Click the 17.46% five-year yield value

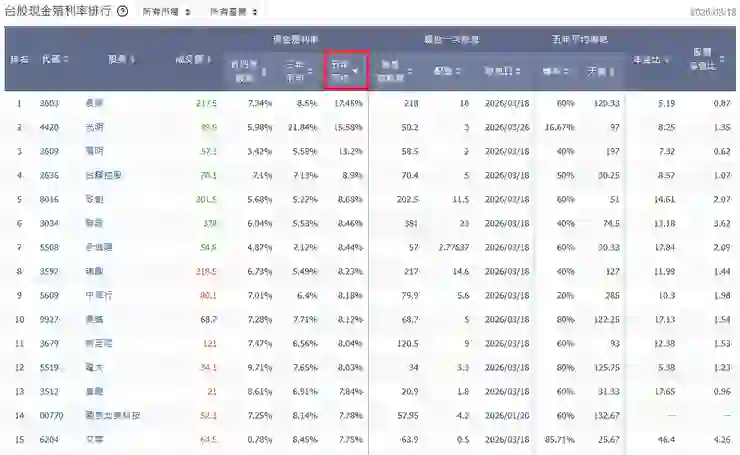pos(348,103)
